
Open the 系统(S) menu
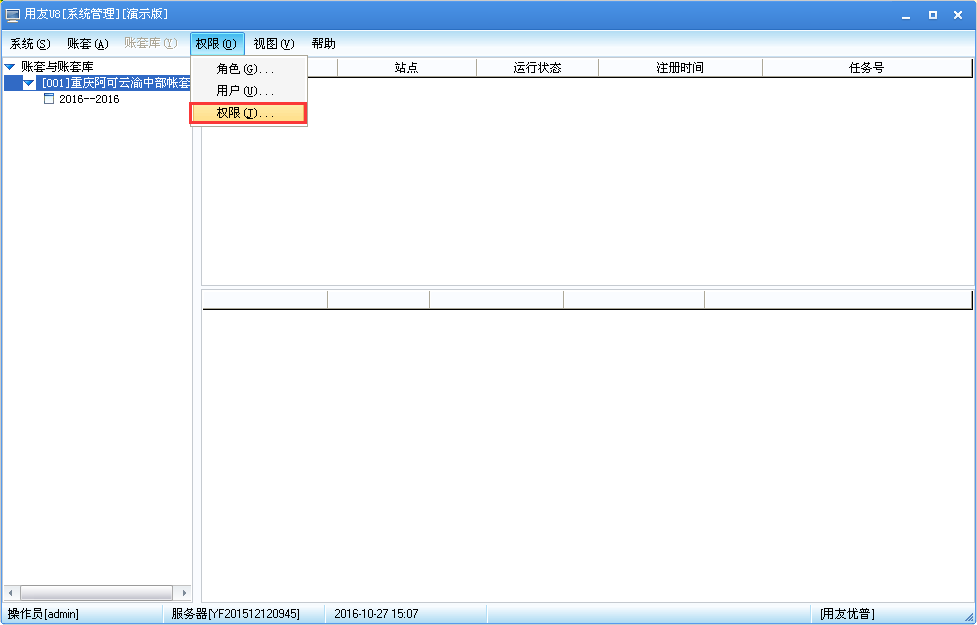[x=26, y=44]
